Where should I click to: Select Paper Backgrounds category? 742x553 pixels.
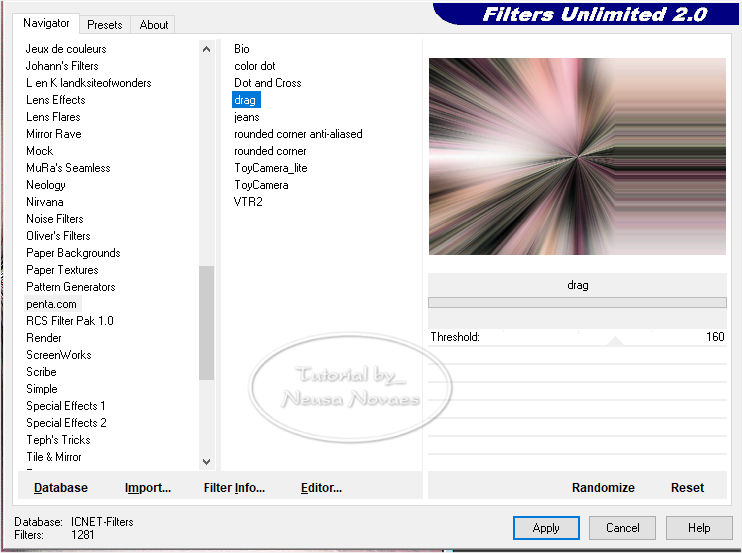click(x=73, y=253)
